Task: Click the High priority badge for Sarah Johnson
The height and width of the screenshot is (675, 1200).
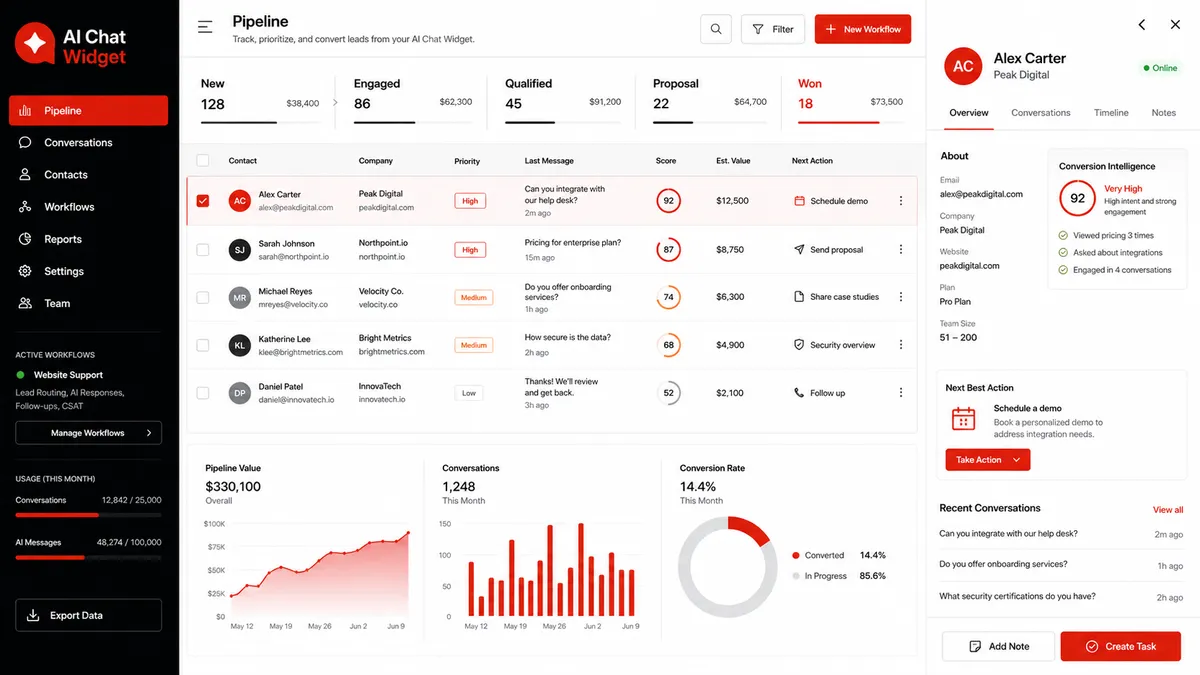Action: [470, 250]
